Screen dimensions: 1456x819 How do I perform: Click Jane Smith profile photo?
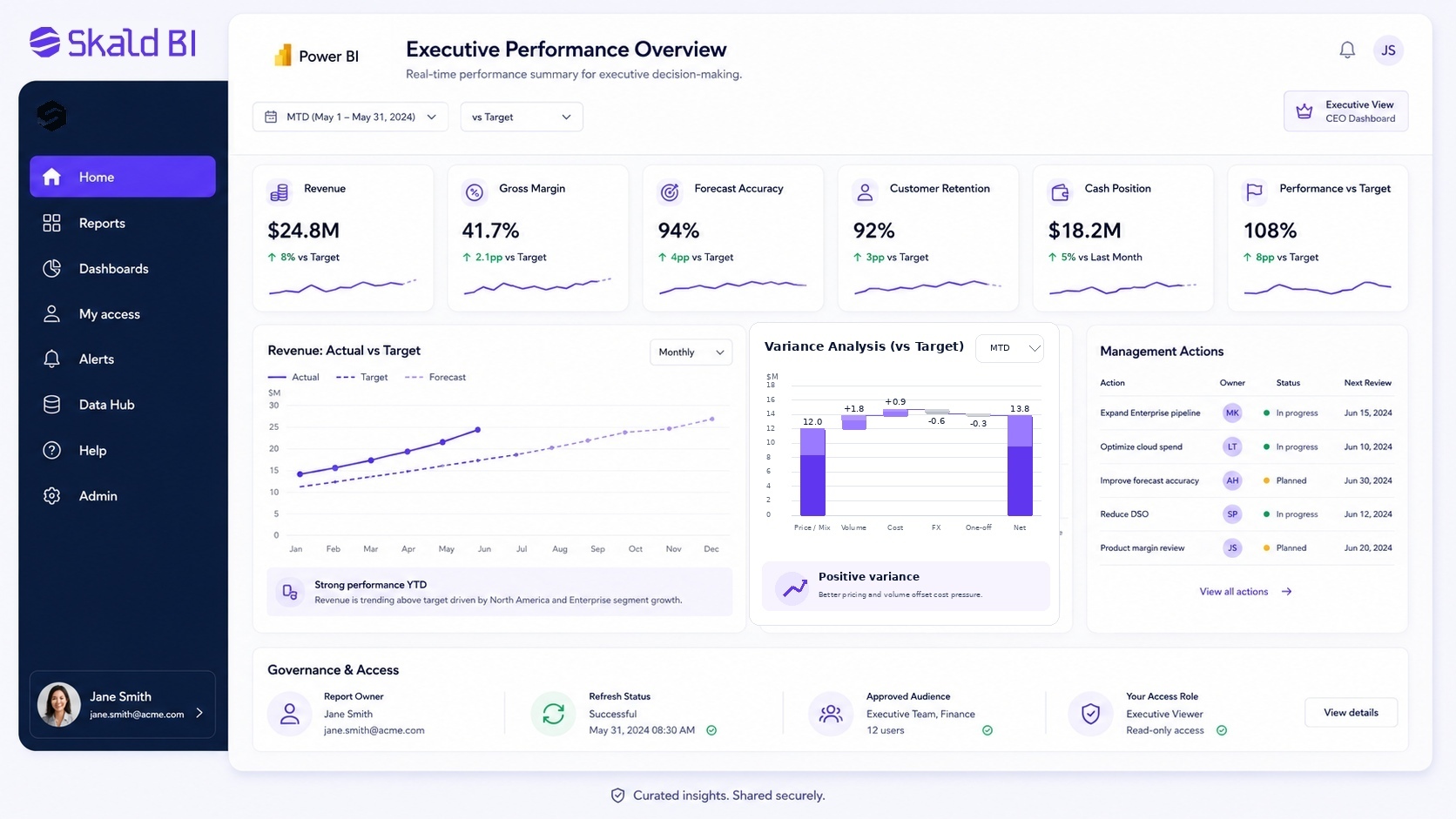59,704
